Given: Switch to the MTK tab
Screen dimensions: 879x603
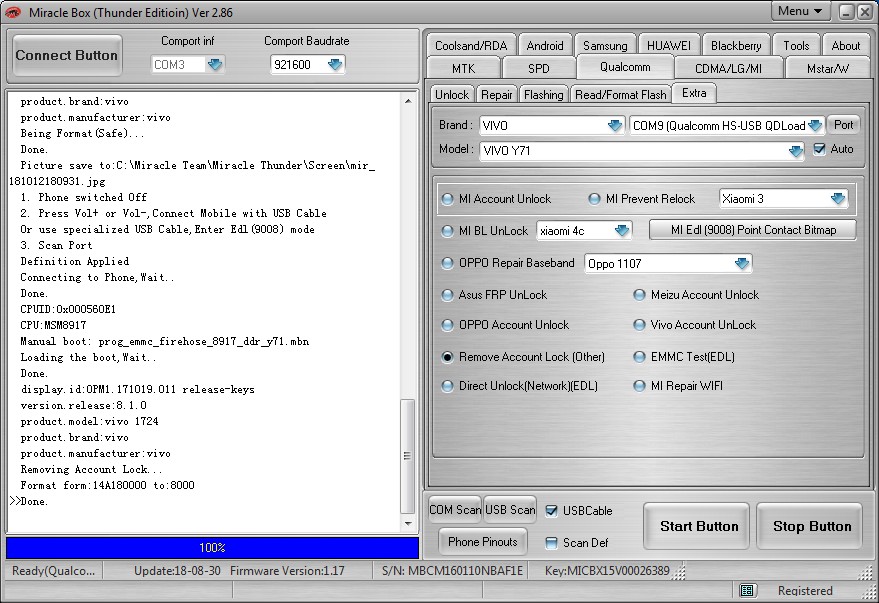Looking at the screenshot, I should (x=463, y=68).
